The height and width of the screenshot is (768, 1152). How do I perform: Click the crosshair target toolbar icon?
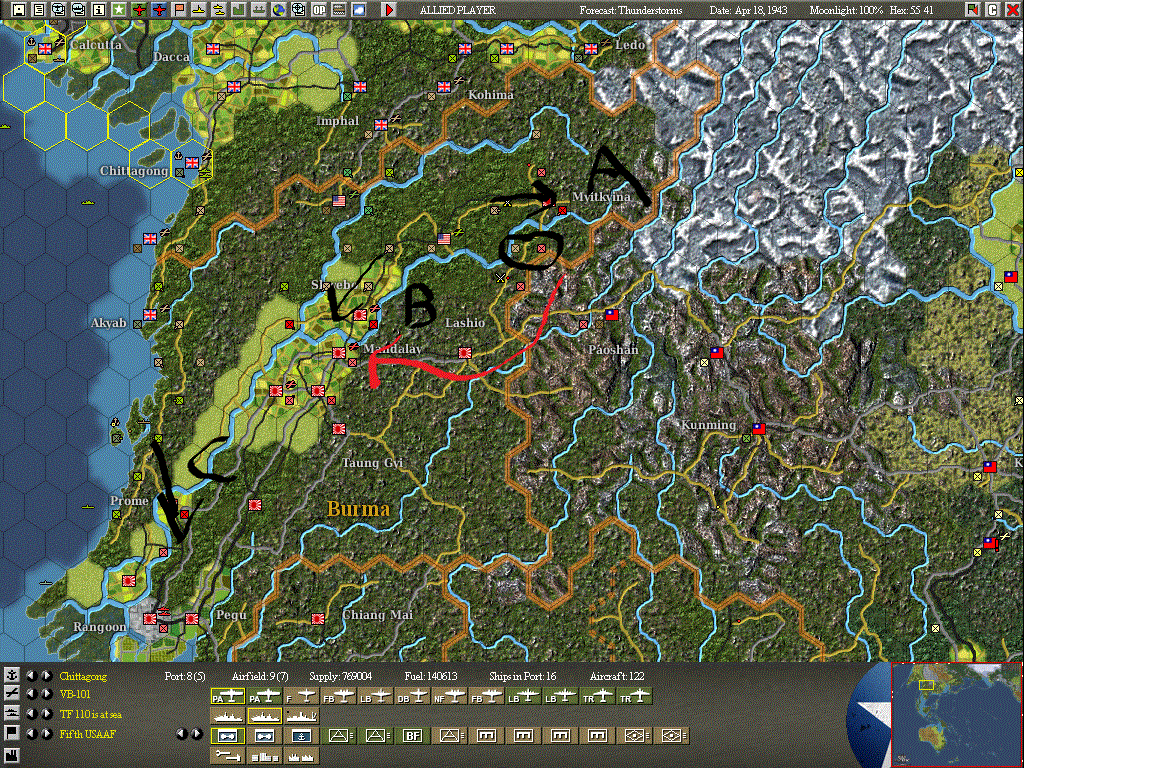click(298, 10)
